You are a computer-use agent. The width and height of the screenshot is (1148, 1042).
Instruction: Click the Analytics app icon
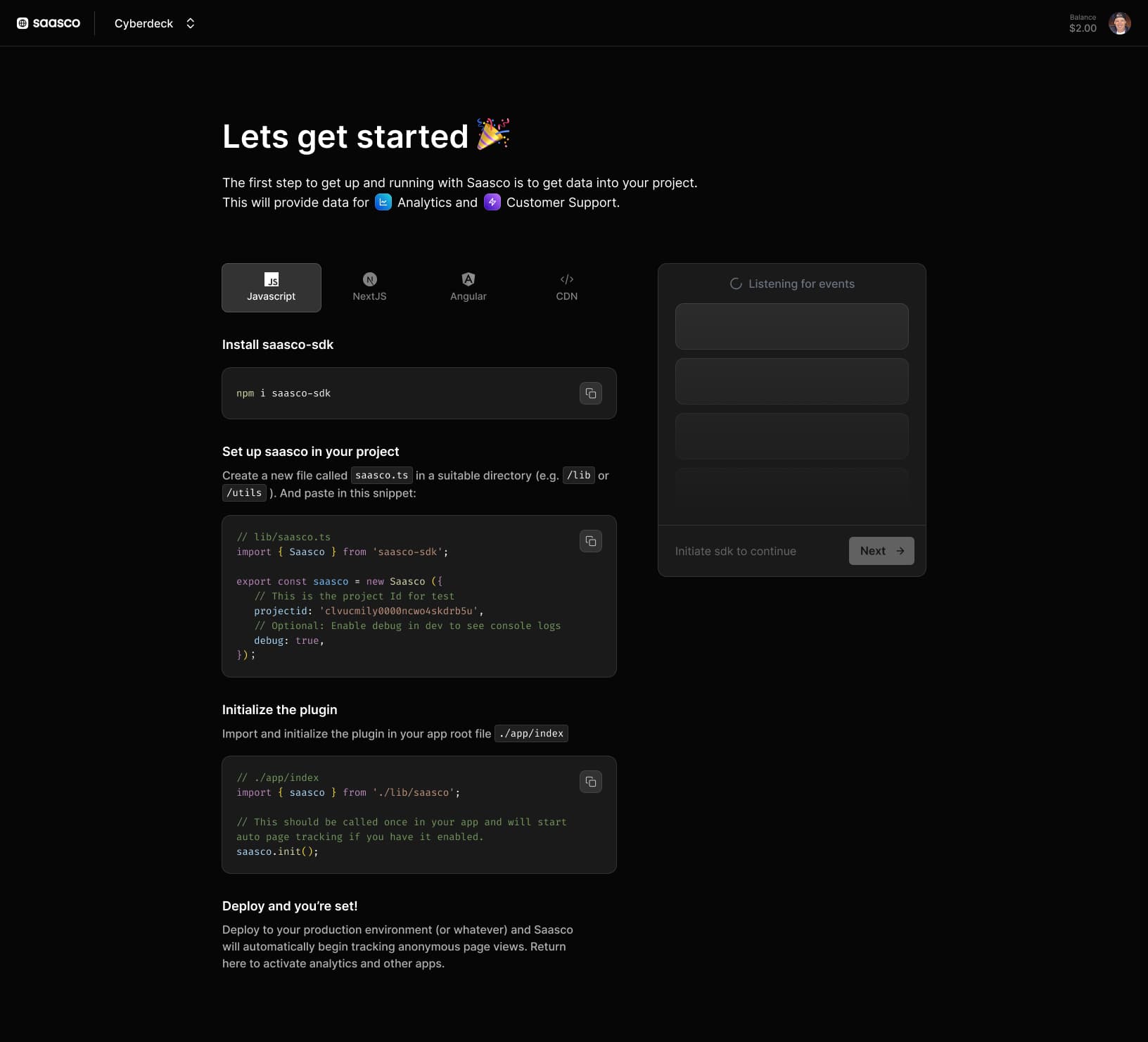(383, 203)
